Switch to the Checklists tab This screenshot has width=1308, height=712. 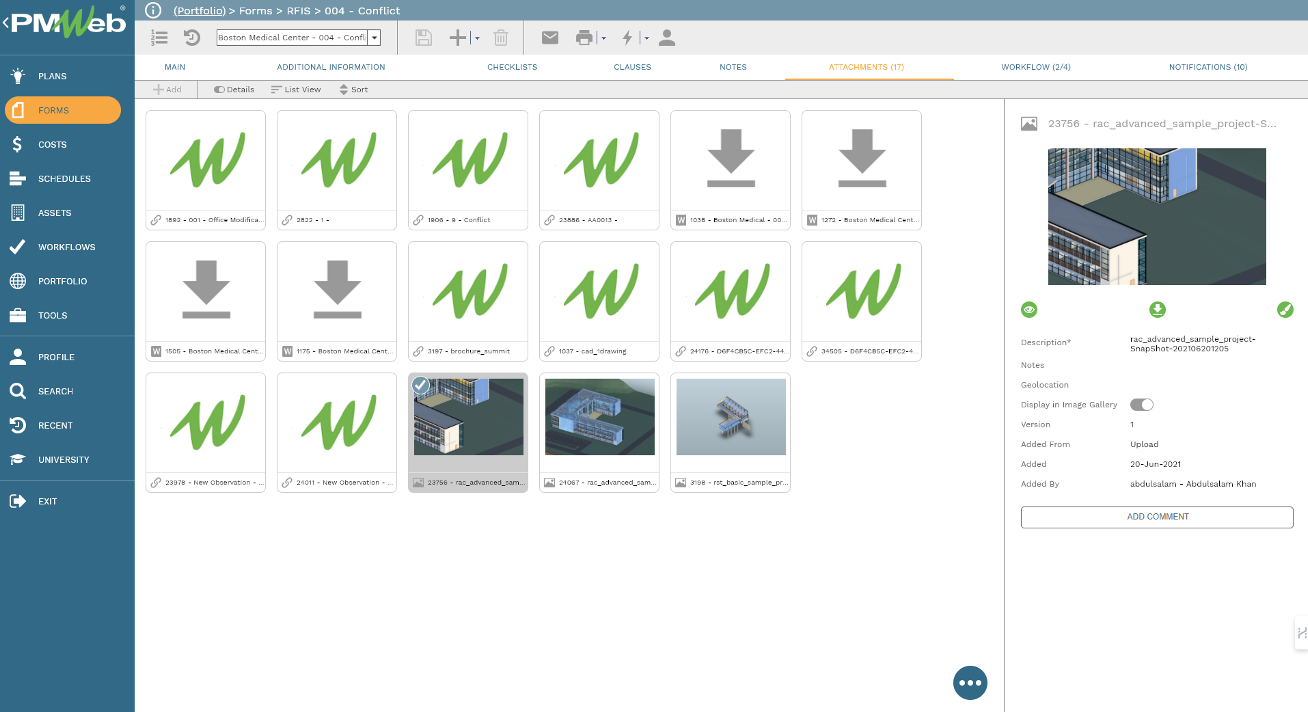(512, 67)
